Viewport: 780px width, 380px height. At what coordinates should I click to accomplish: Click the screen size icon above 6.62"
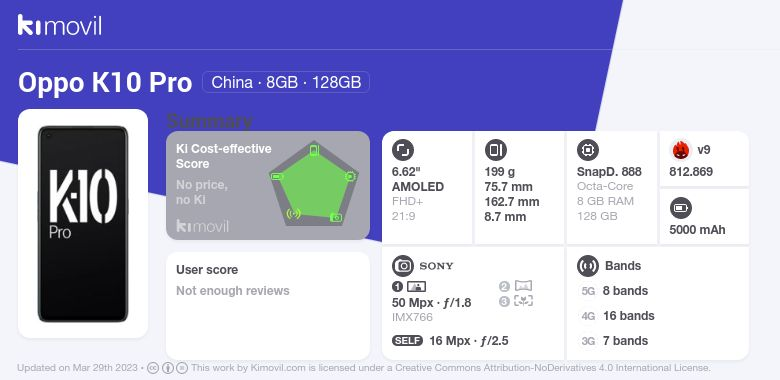(x=403, y=150)
